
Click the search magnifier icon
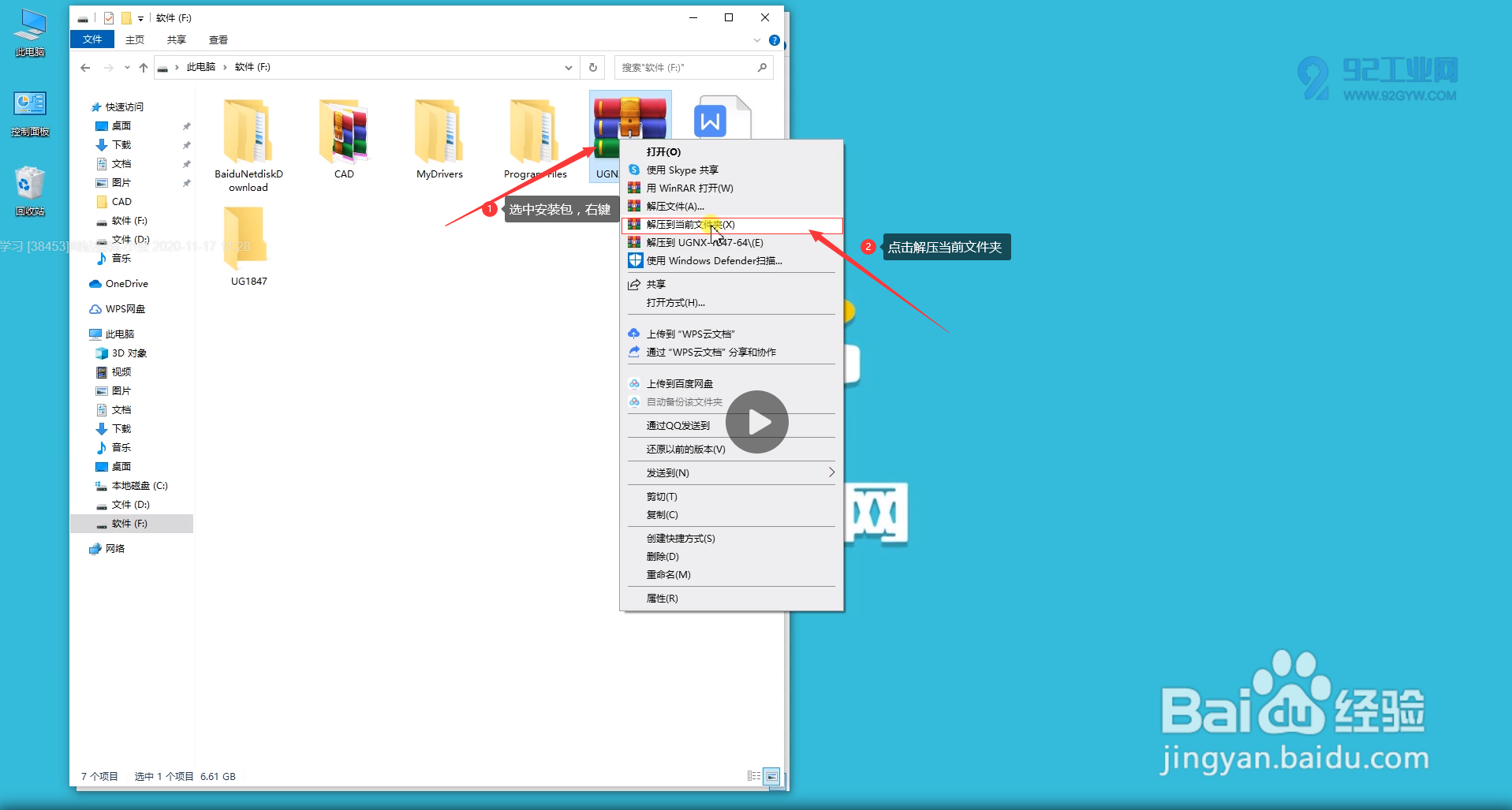(x=762, y=68)
